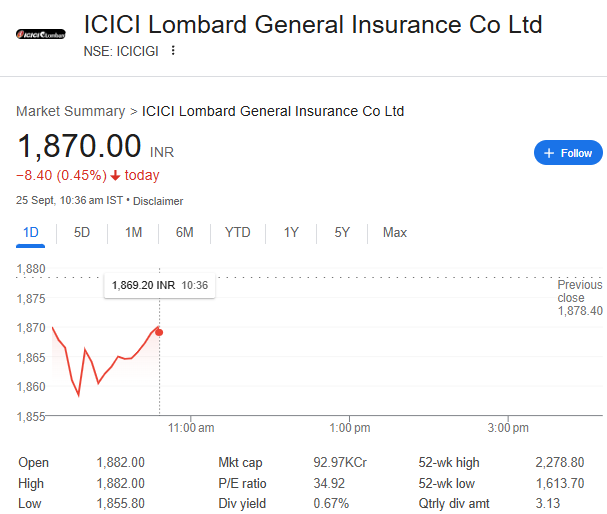This screenshot has width=607, height=514.
Task: Select the Max time range tab
Action: (x=395, y=233)
